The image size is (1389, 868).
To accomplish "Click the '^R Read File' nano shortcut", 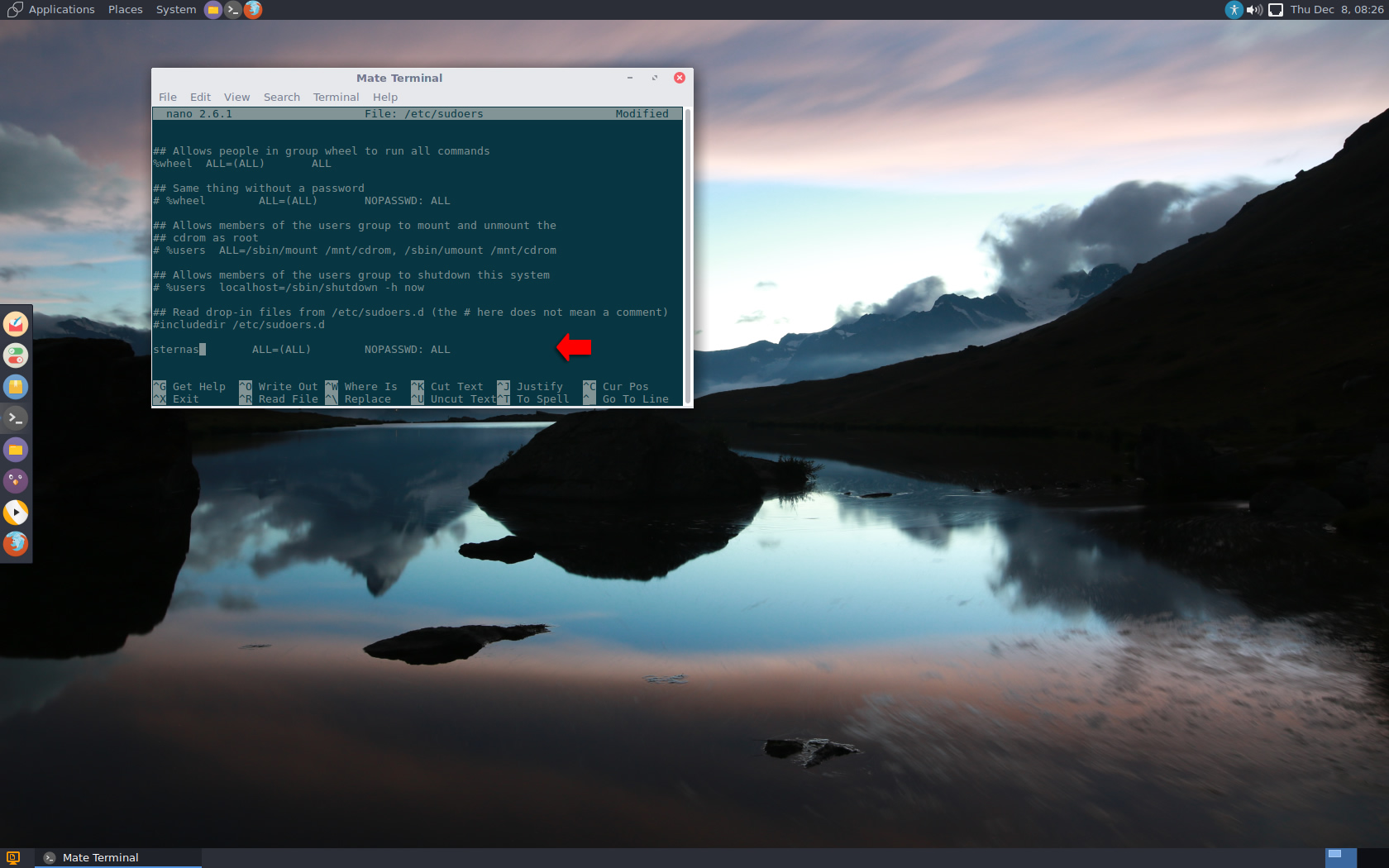I will [x=279, y=399].
